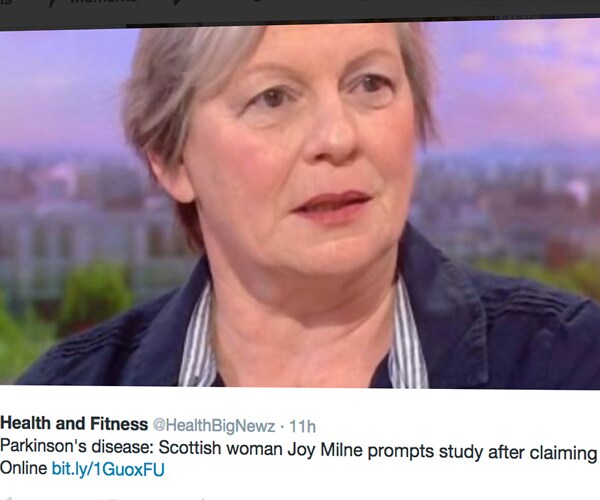The height and width of the screenshot is (500, 600).
Task: Open the 11h timestamp permalink
Action: [x=302, y=426]
